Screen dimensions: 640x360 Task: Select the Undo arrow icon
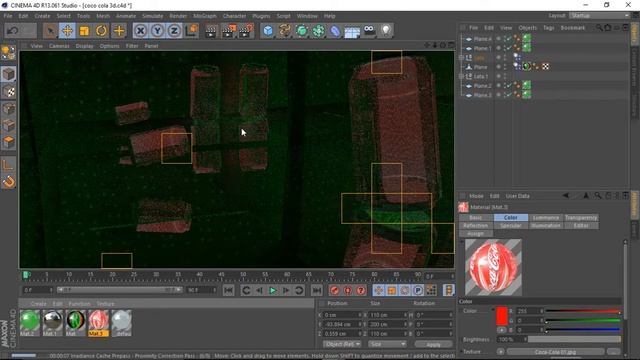13,31
